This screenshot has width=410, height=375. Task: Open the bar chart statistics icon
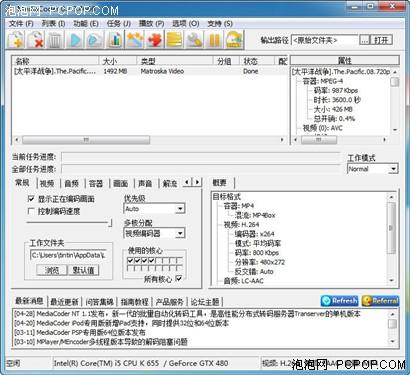tap(114, 40)
